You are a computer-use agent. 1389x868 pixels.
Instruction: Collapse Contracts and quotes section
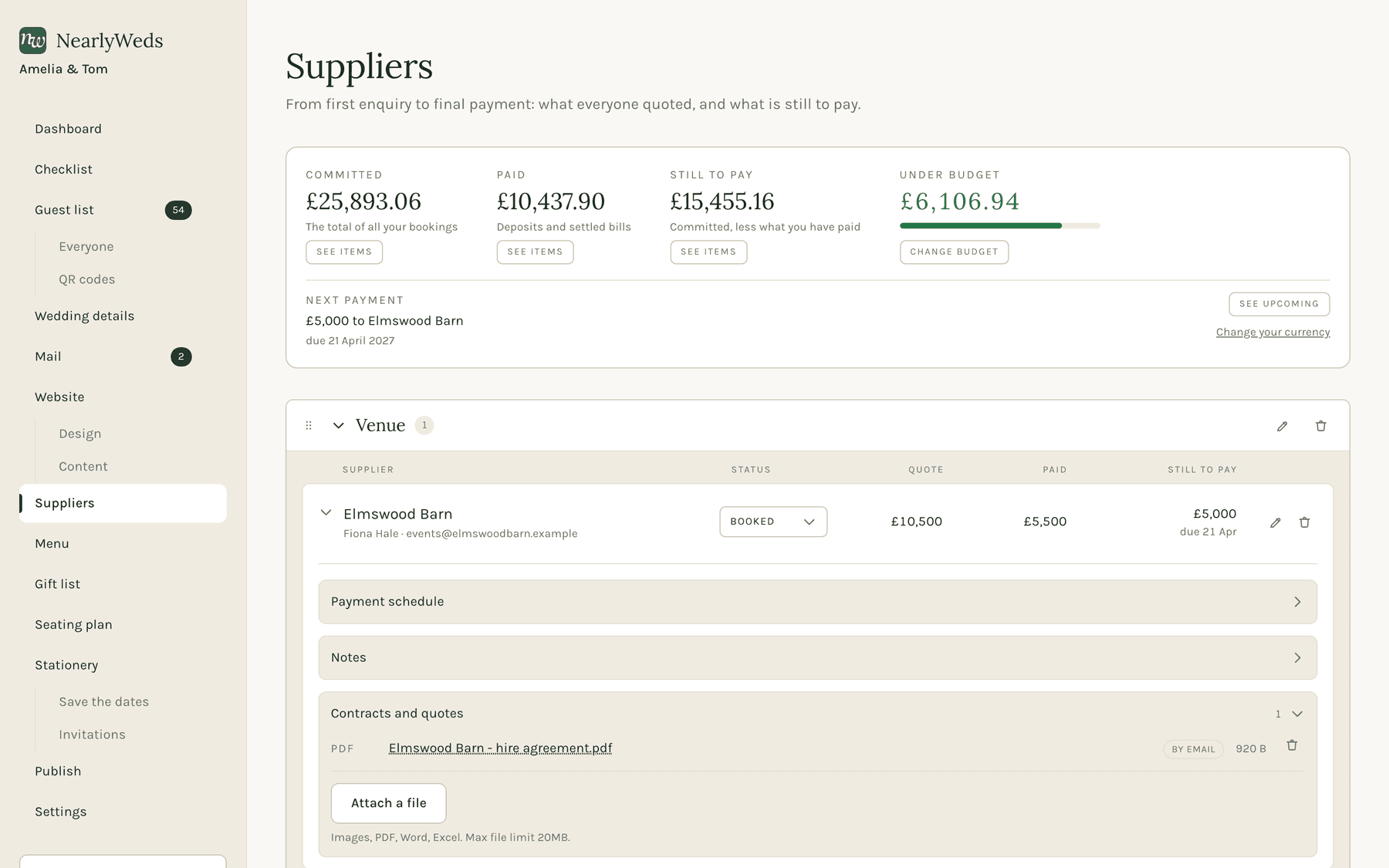pyautogui.click(x=817, y=714)
